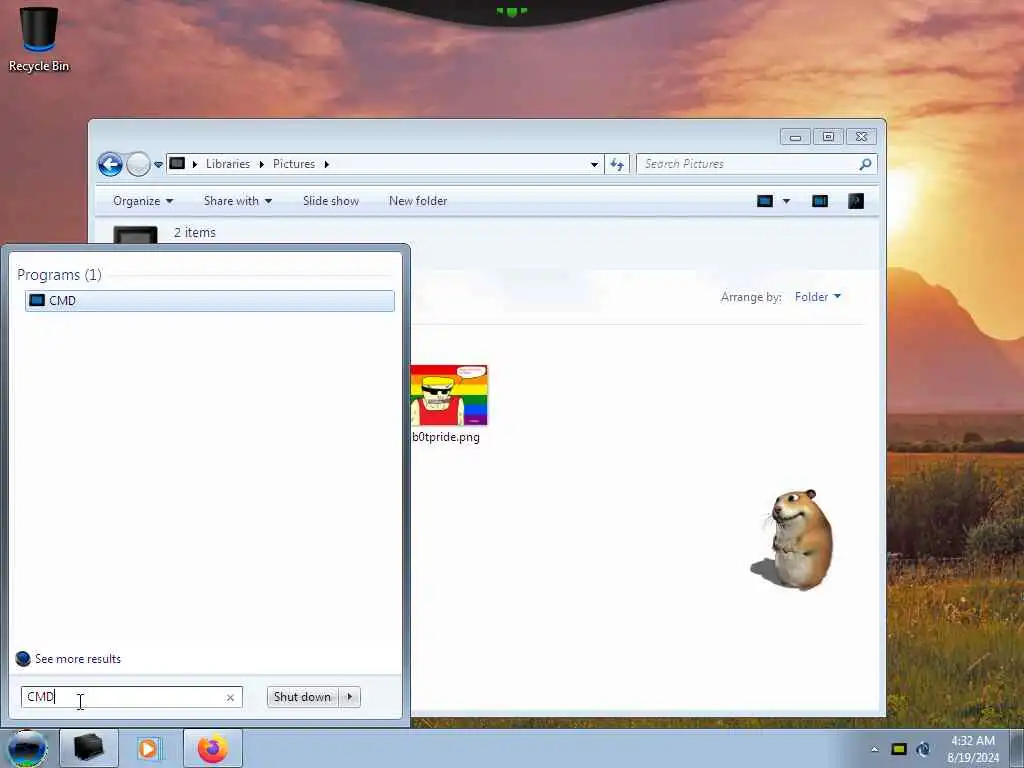Open Firefox from the taskbar
Viewport: 1024px width, 768px height.
[213, 748]
